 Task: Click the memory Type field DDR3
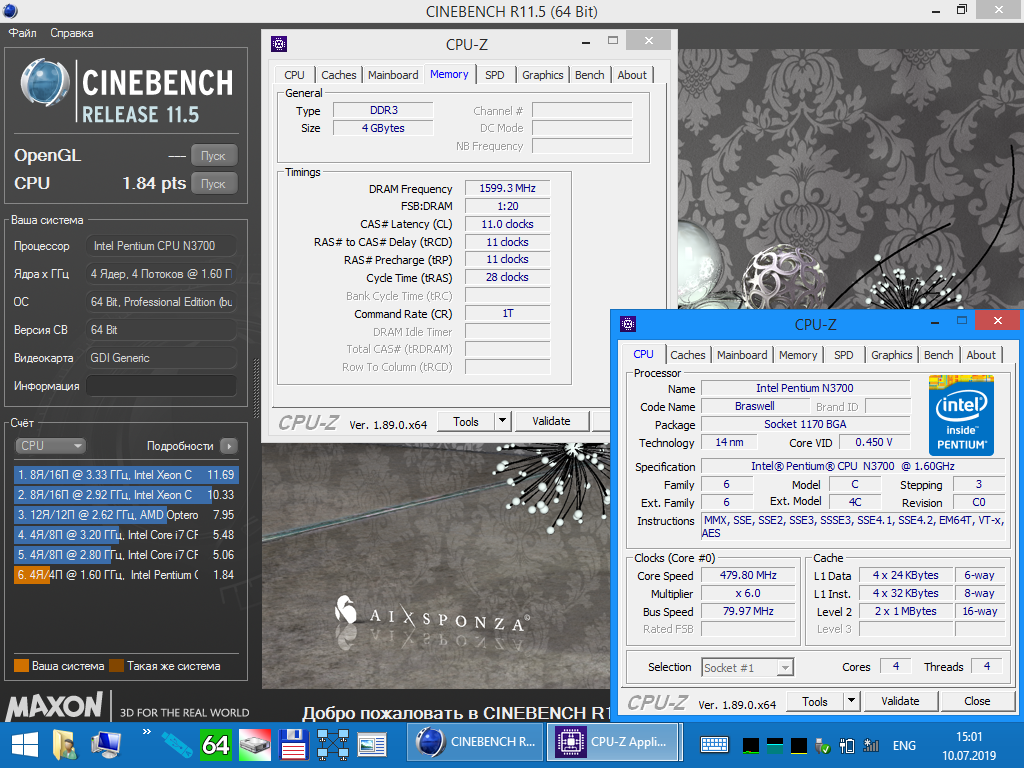coord(383,110)
